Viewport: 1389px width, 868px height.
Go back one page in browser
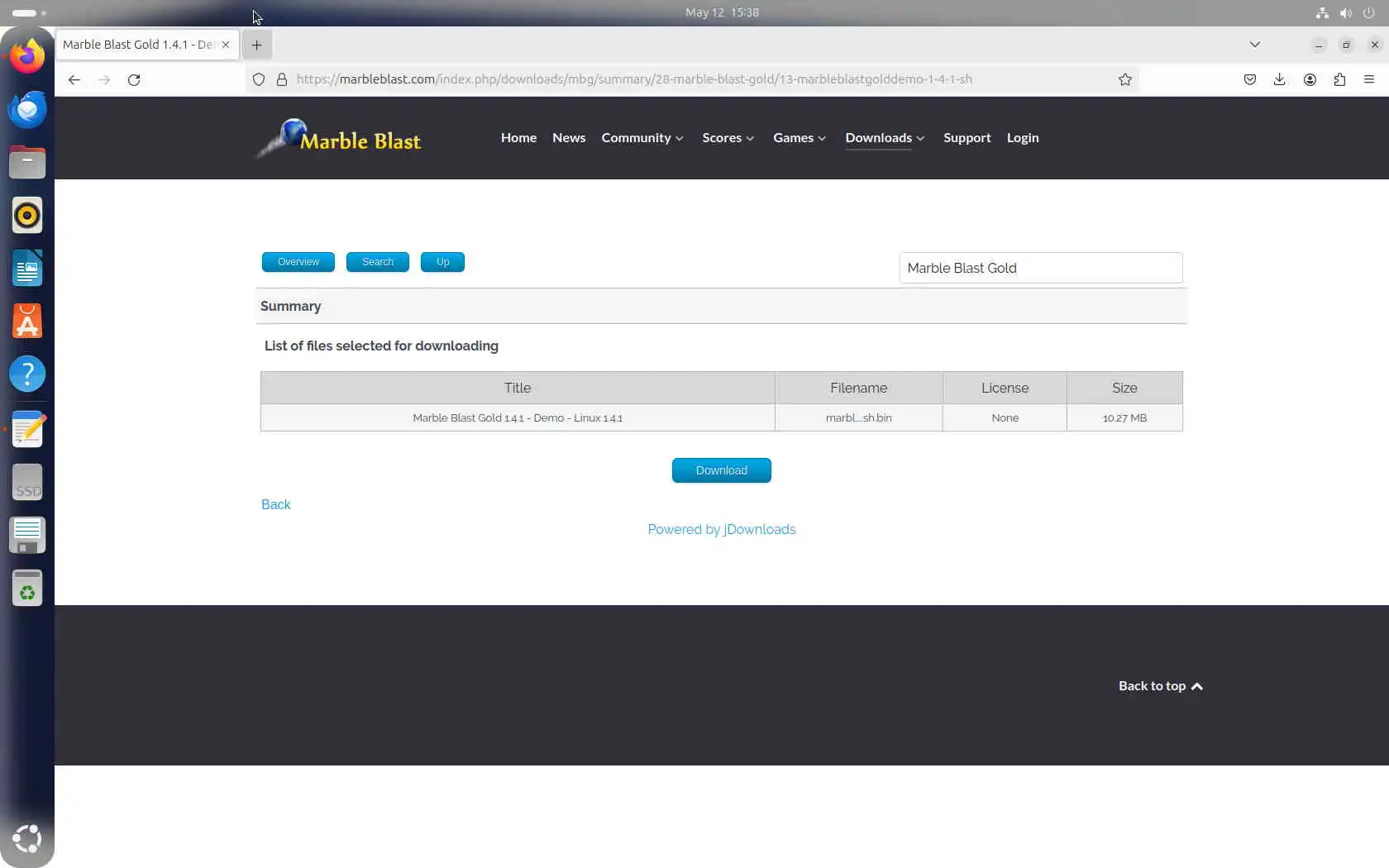(x=74, y=79)
